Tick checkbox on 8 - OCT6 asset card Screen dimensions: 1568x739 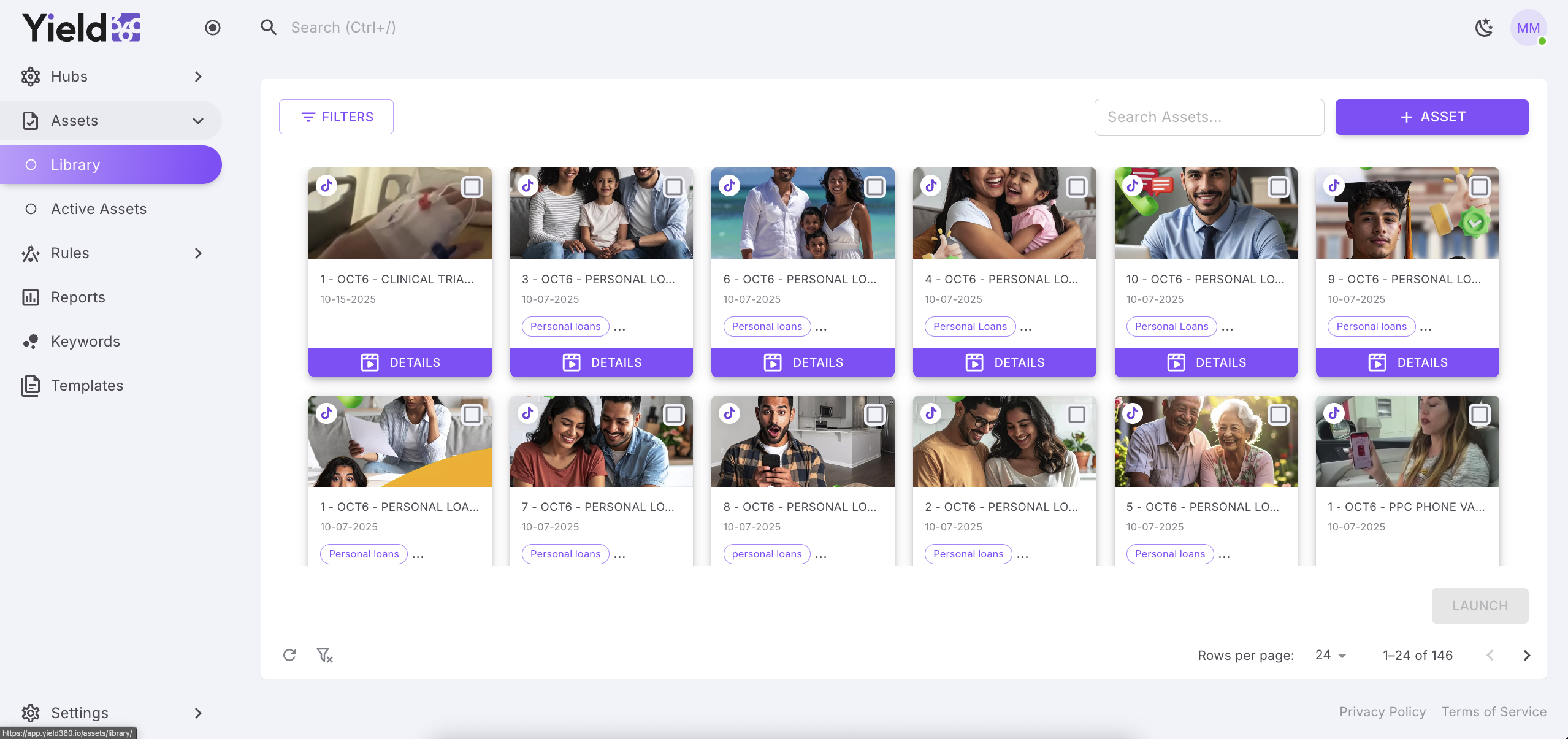click(x=875, y=415)
